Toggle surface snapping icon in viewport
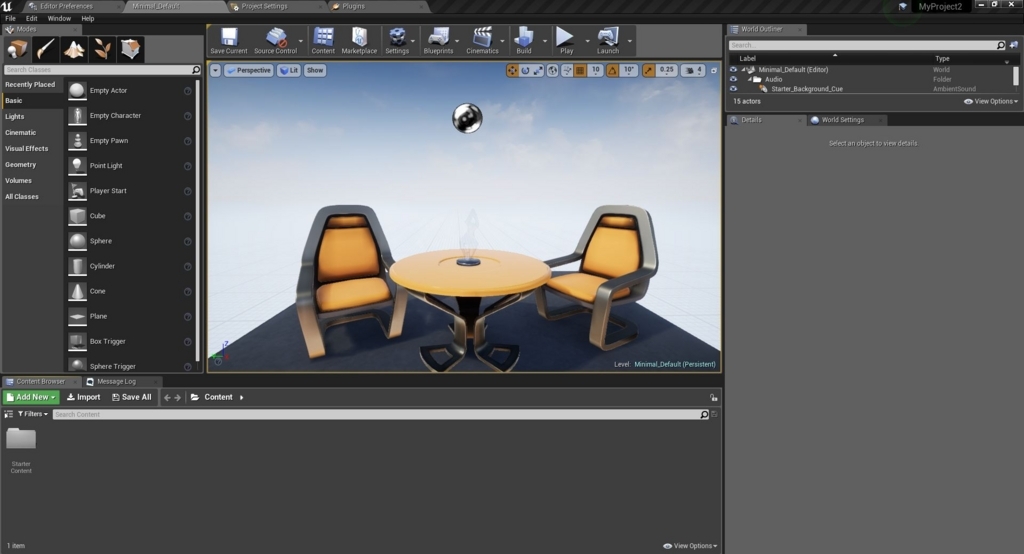 click(567, 70)
